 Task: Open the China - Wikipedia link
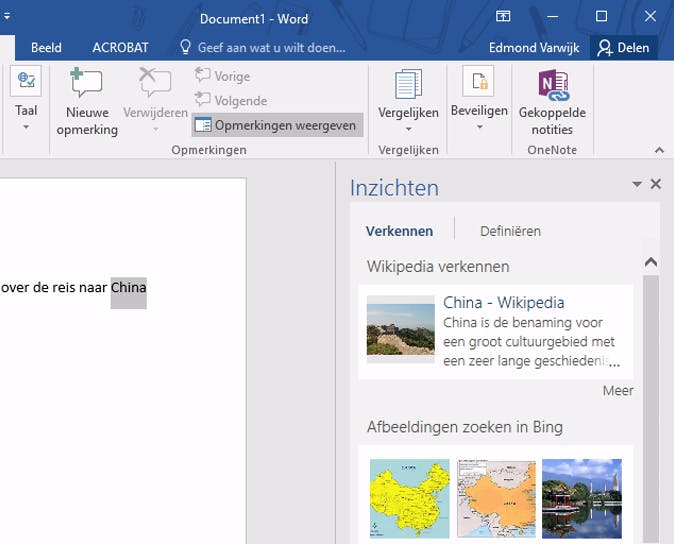tap(503, 303)
